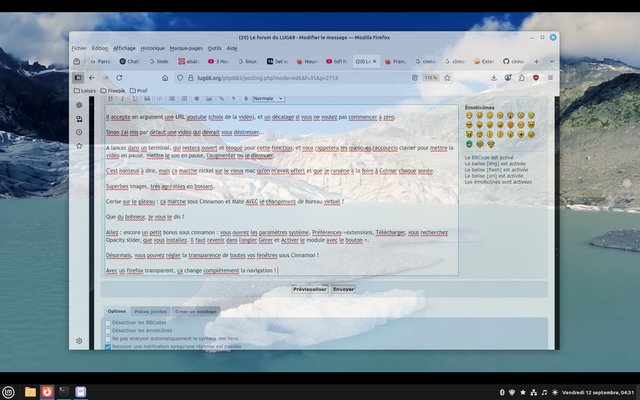640x400 pixels.
Task: Toggle the Firefox sidebar panel icon
Action: [78, 77]
